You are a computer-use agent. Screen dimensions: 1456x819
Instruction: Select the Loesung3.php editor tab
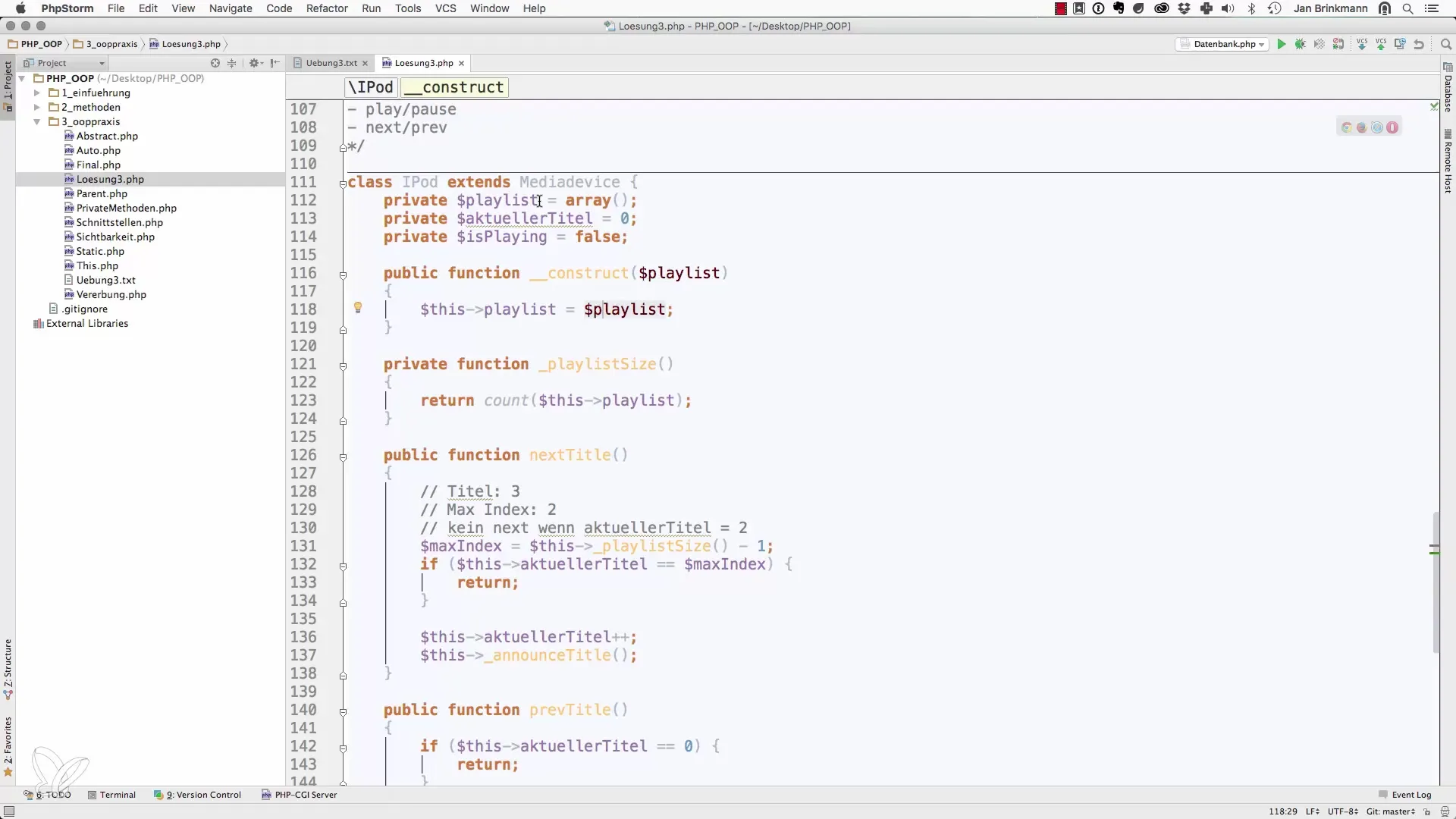(424, 63)
